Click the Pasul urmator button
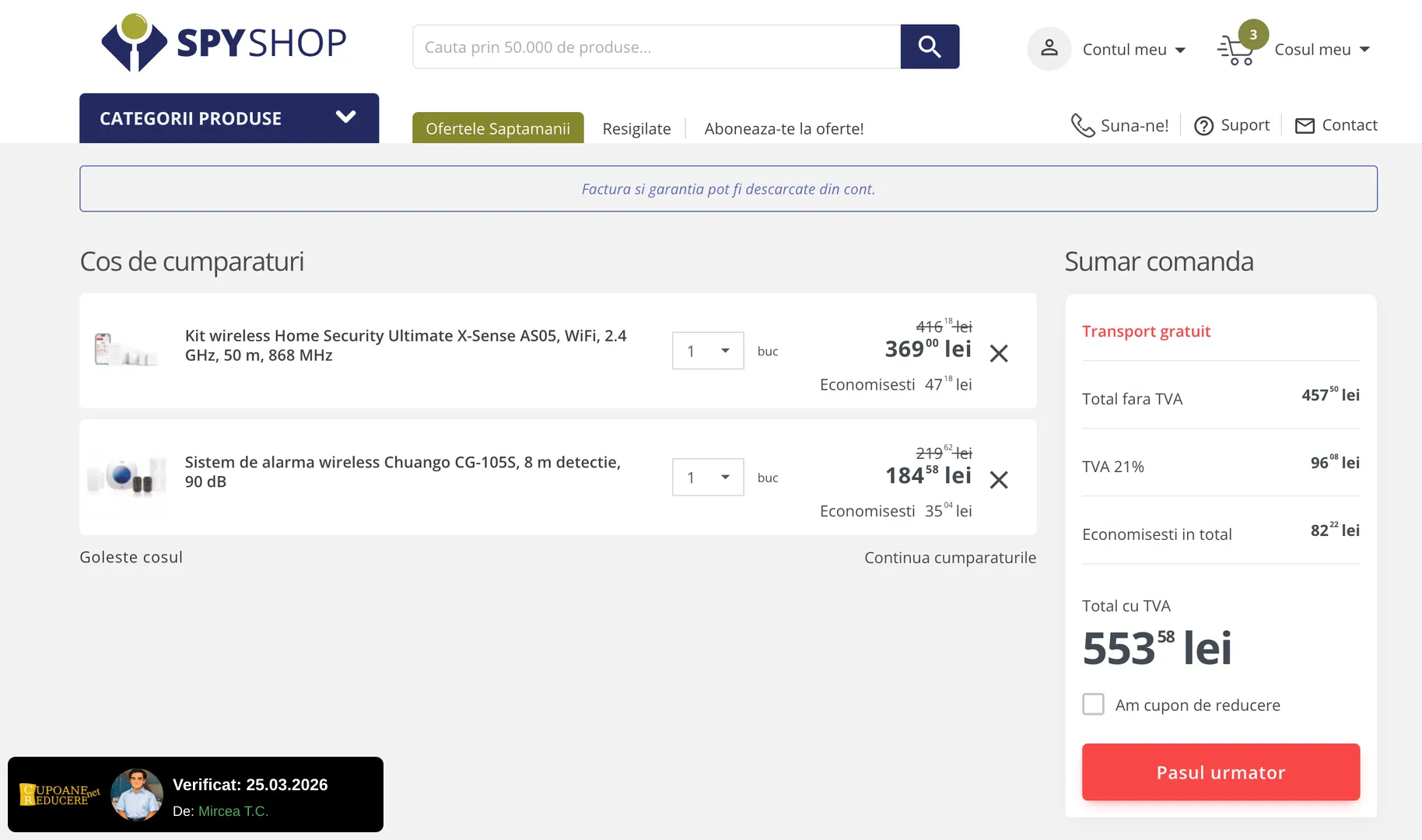The width and height of the screenshot is (1422, 840). 1221,772
